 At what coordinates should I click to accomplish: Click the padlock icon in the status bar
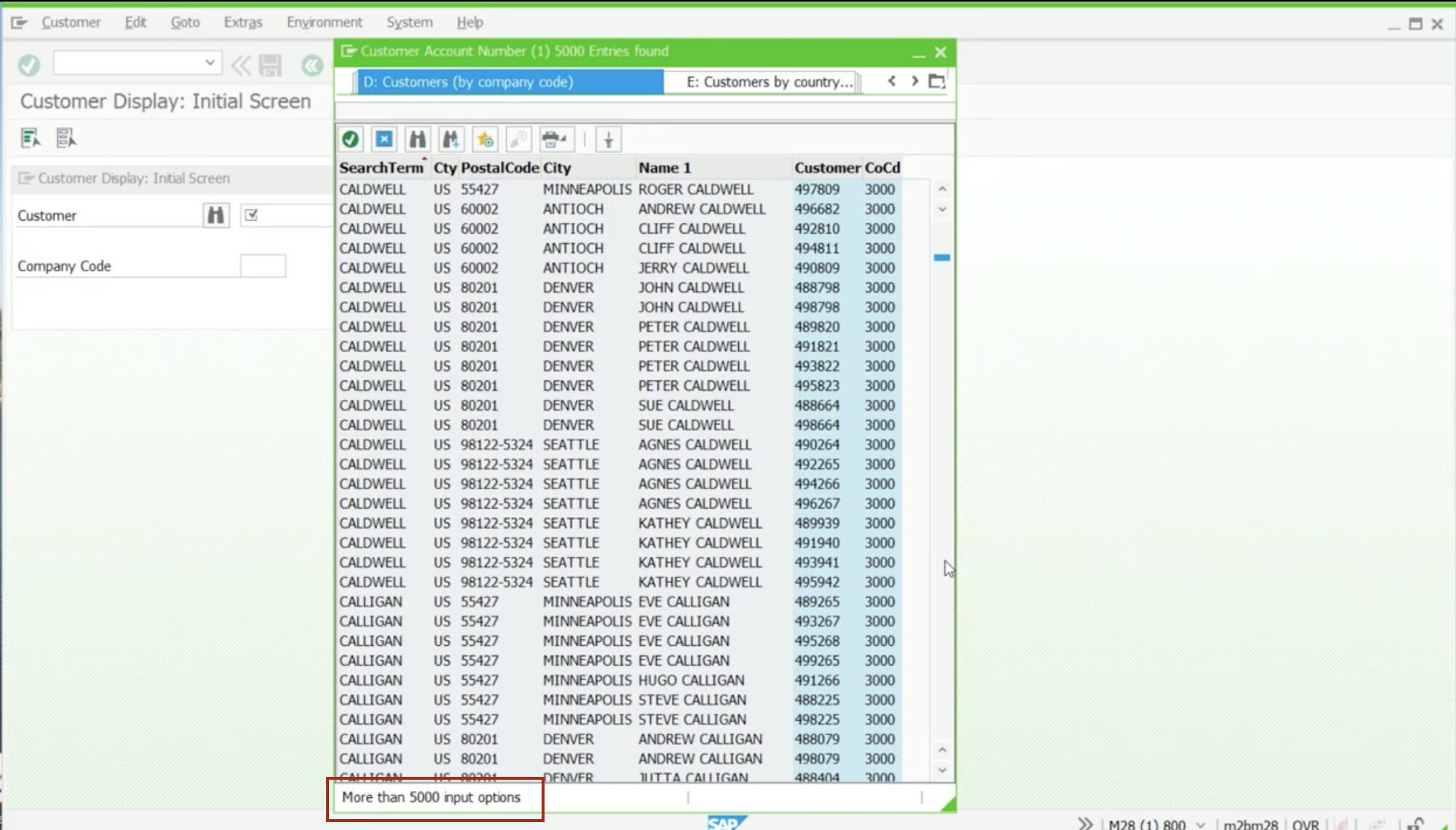1416,823
